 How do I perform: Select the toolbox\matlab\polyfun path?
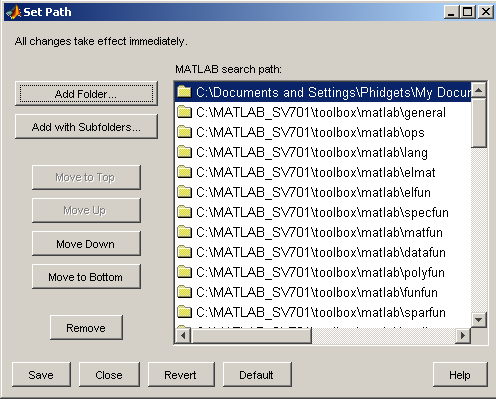(323, 272)
